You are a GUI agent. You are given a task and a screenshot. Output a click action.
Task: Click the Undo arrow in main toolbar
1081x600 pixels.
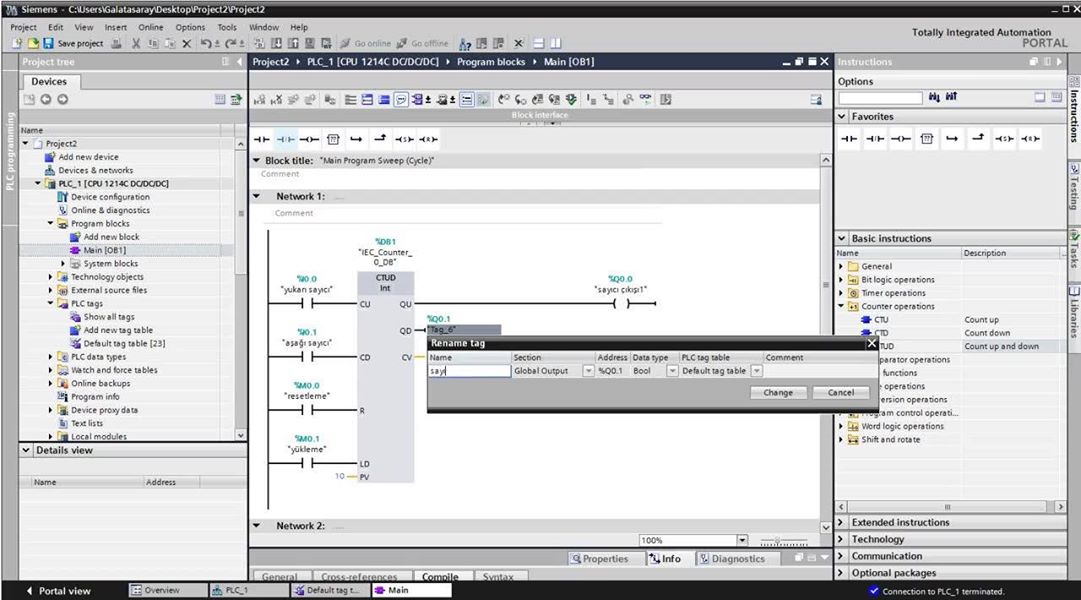click(x=206, y=43)
